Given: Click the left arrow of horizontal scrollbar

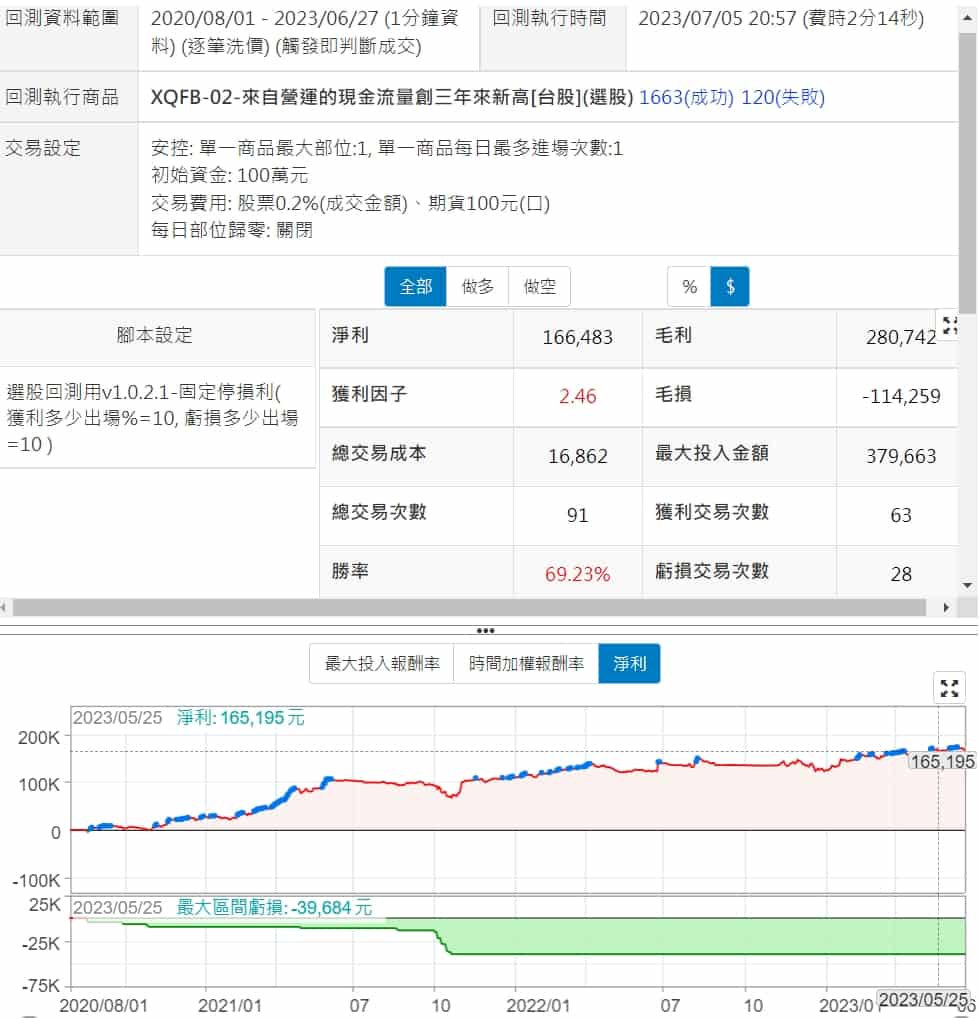Looking at the screenshot, I should (5, 608).
